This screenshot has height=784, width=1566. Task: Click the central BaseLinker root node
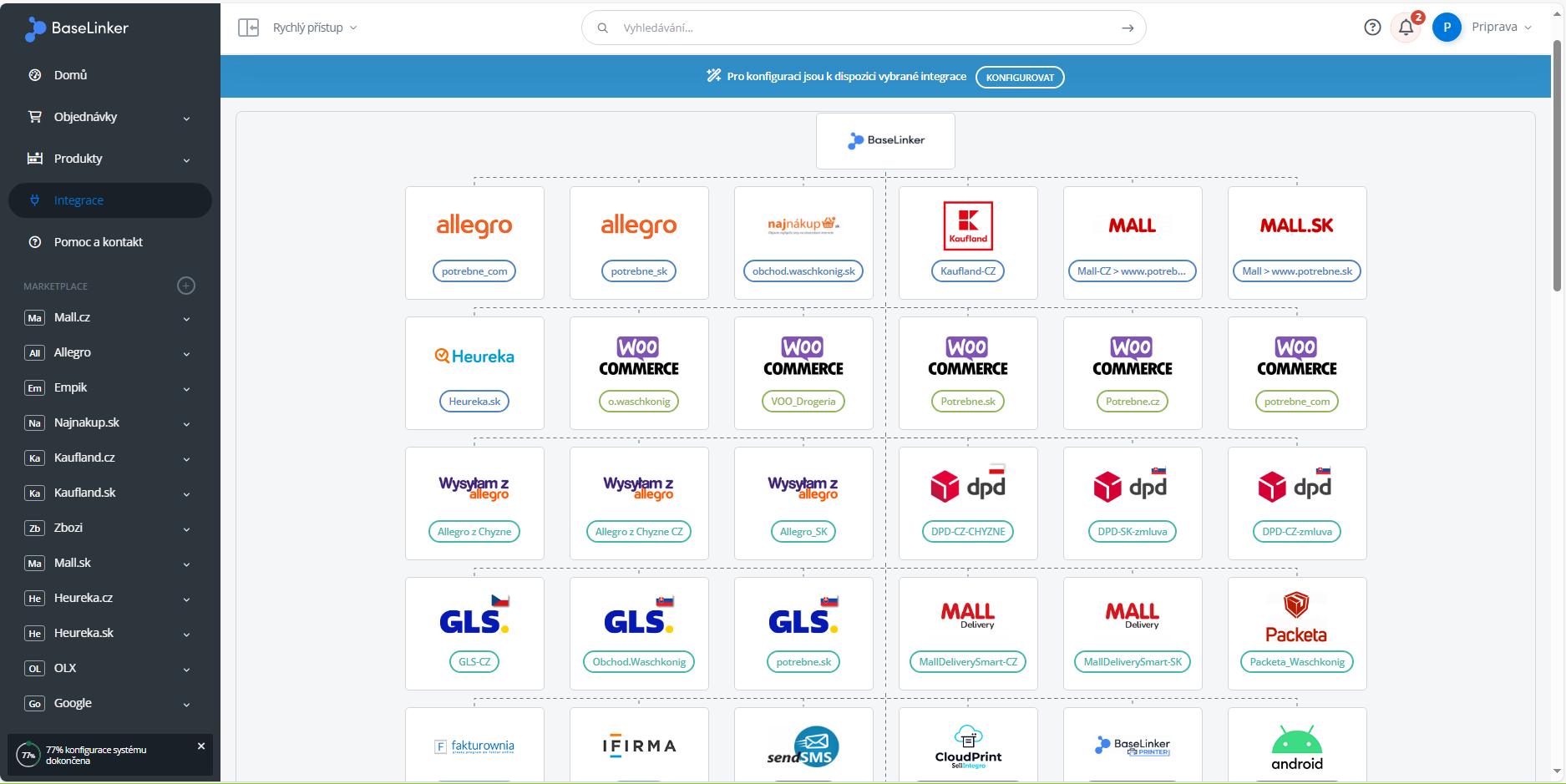[885, 140]
